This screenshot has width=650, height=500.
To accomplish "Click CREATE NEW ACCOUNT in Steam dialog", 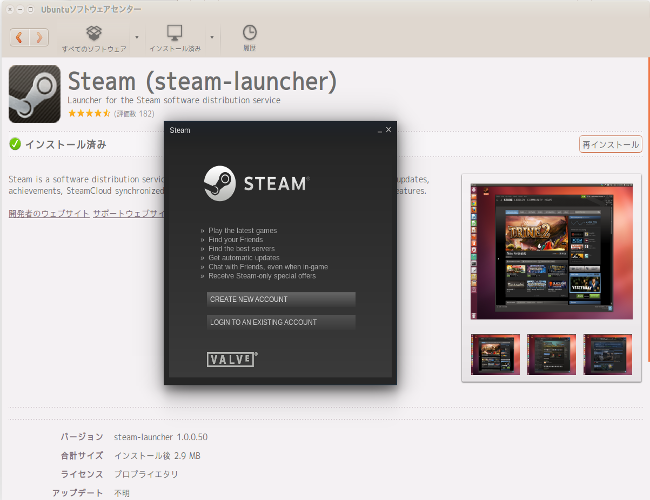I will tap(281, 299).
